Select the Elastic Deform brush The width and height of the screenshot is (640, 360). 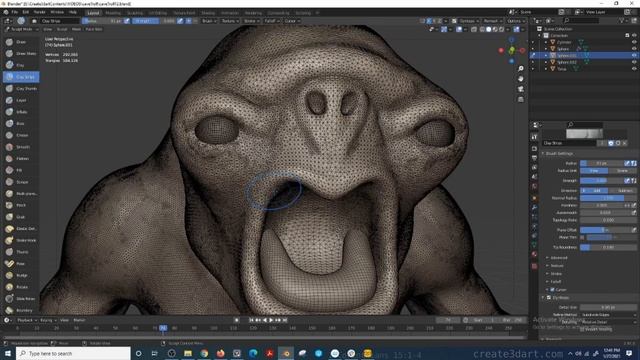pyautogui.click(x=21, y=229)
